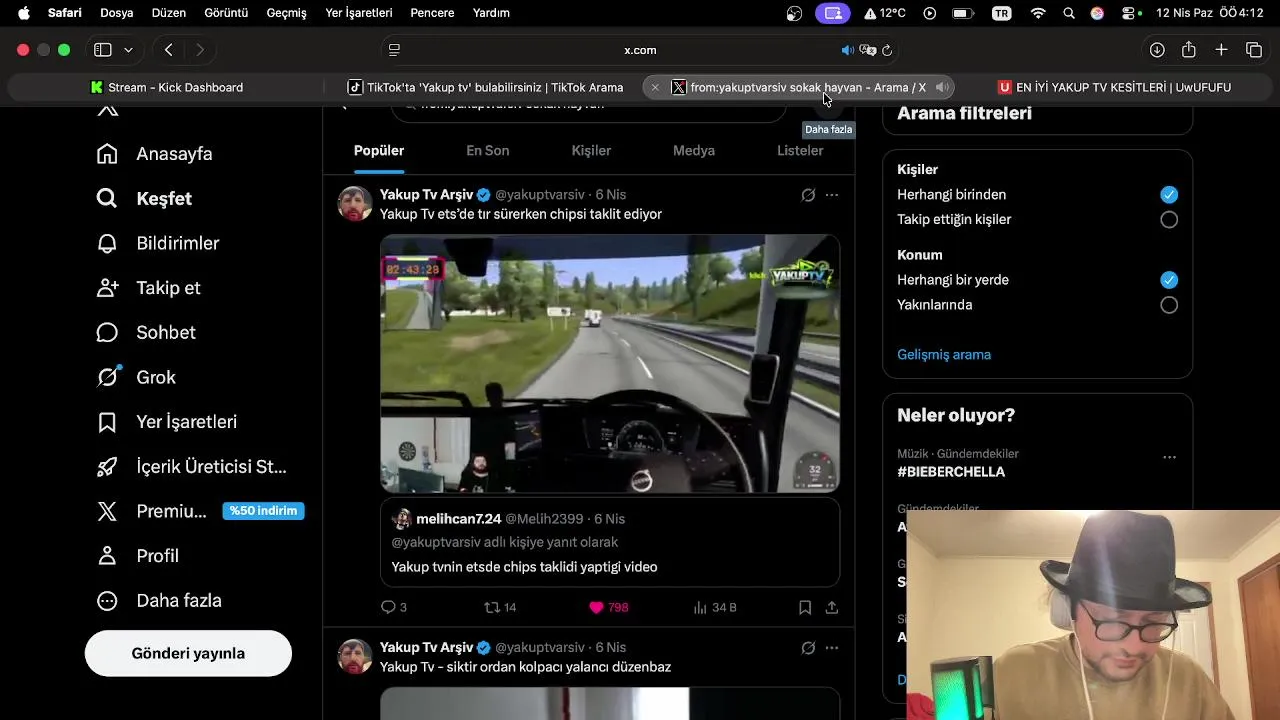Open melihcan7.24 quoted post author
The height and width of the screenshot is (720, 1280).
[459, 519]
